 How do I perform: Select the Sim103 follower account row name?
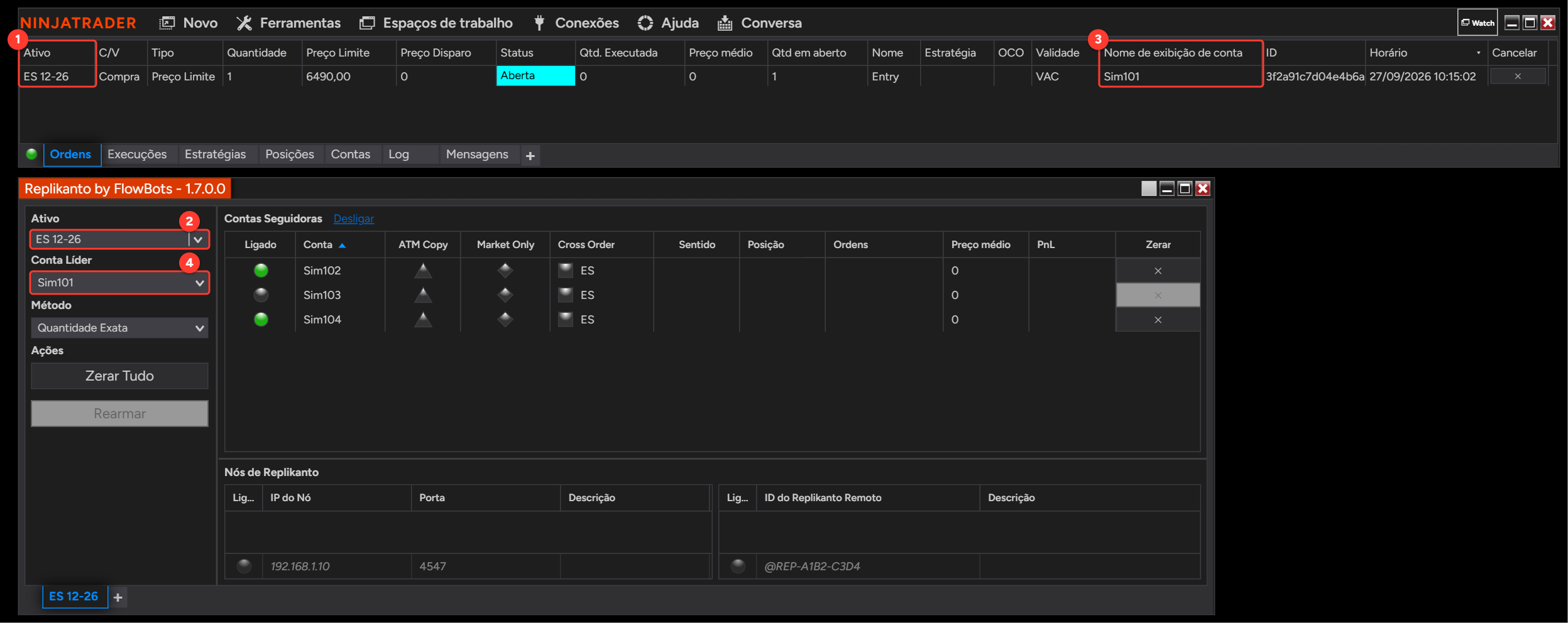tap(322, 295)
